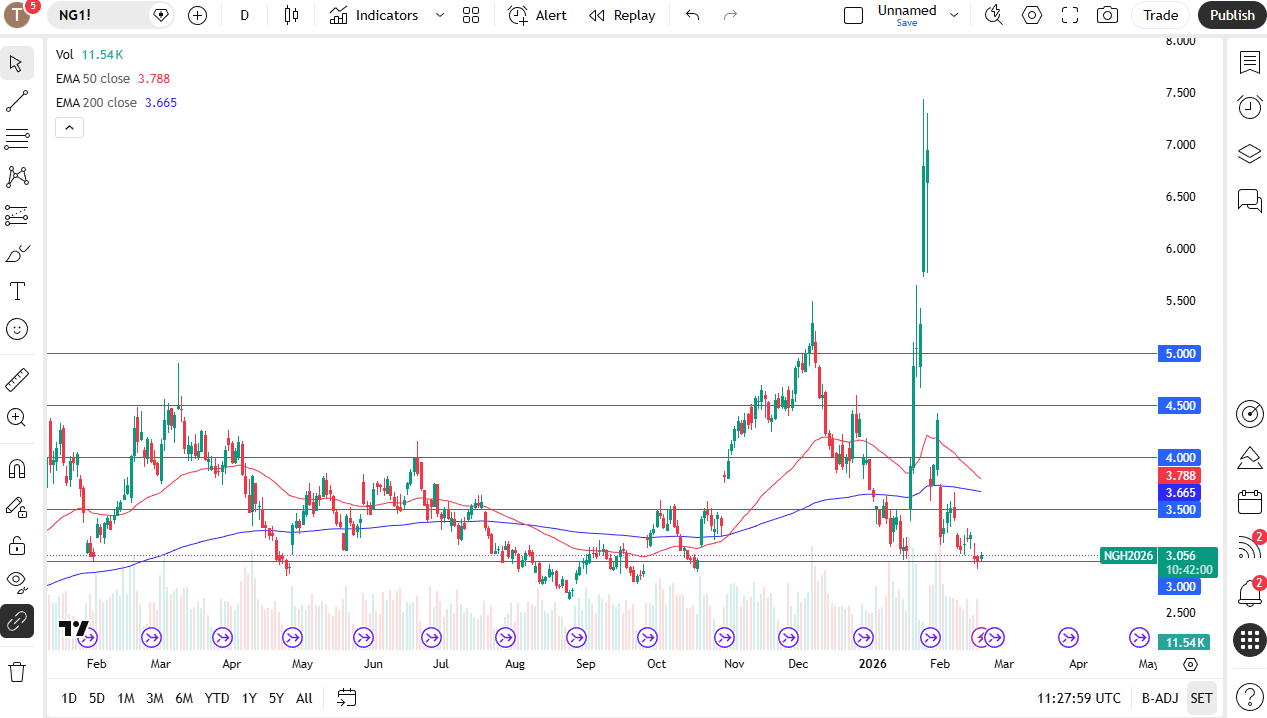The height and width of the screenshot is (718, 1267).
Task: Open the alerts clock panel
Action: [1249, 107]
